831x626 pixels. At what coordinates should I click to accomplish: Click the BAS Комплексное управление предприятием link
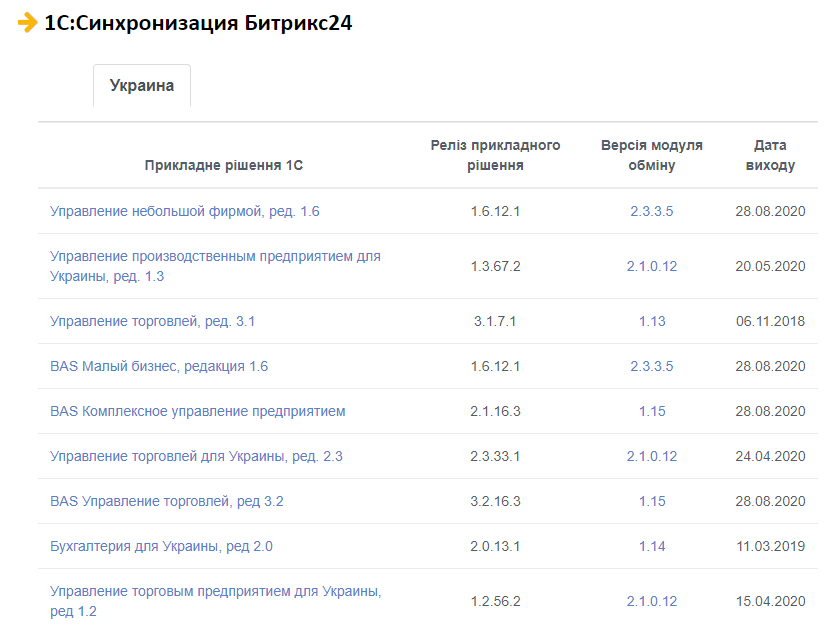[x=198, y=411]
